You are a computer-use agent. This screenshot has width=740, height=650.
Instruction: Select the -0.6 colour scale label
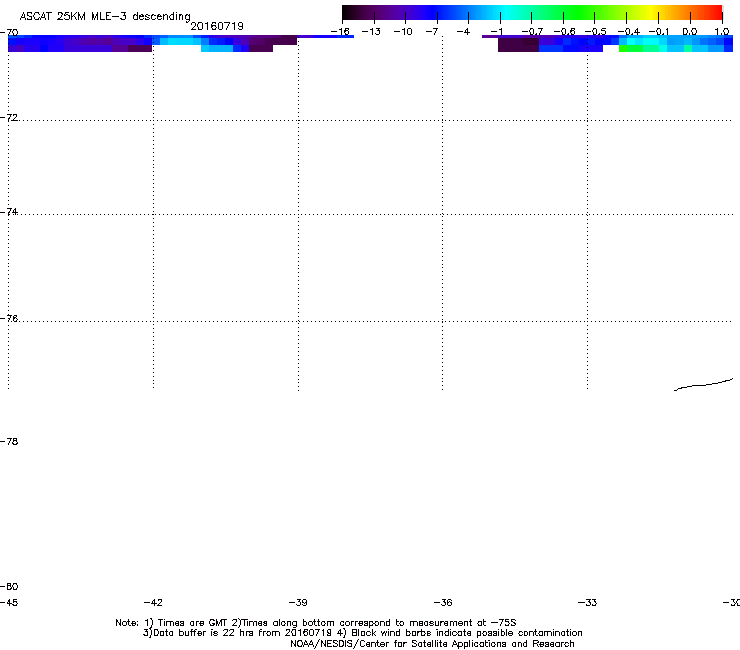(564, 32)
